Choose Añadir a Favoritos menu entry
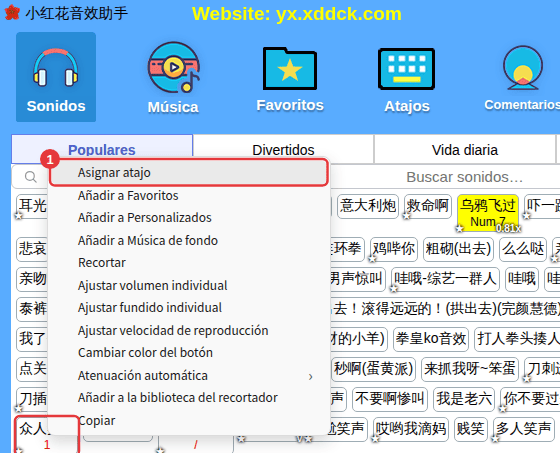The width and height of the screenshot is (560, 453). click(189, 195)
